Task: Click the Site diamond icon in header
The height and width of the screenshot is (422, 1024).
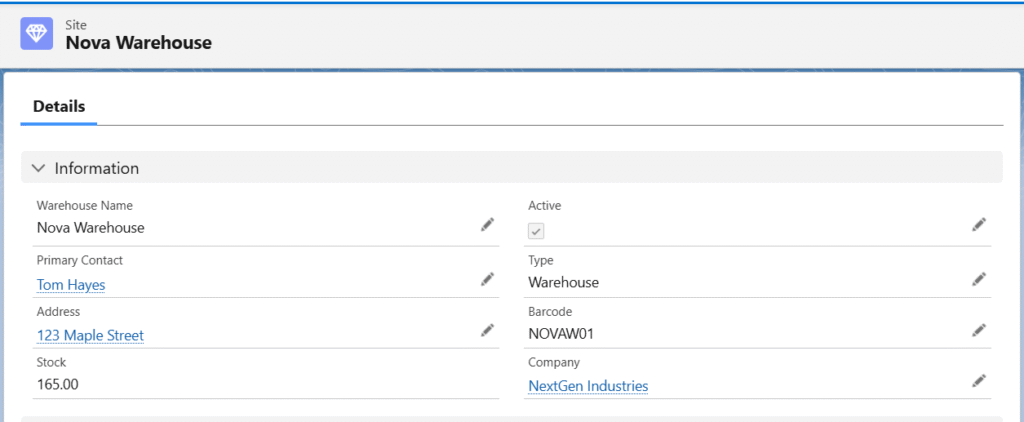Action: tap(37, 33)
